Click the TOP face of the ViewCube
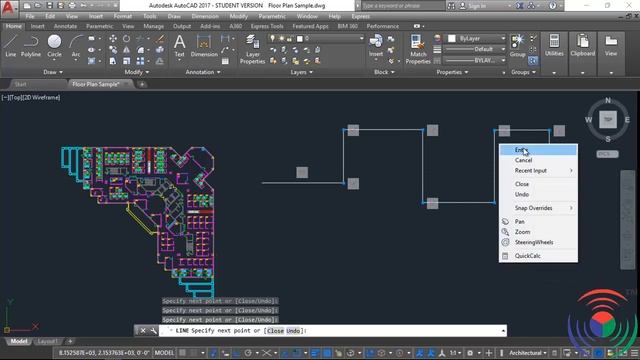Viewport: 640px width, 360px height. coord(608,120)
